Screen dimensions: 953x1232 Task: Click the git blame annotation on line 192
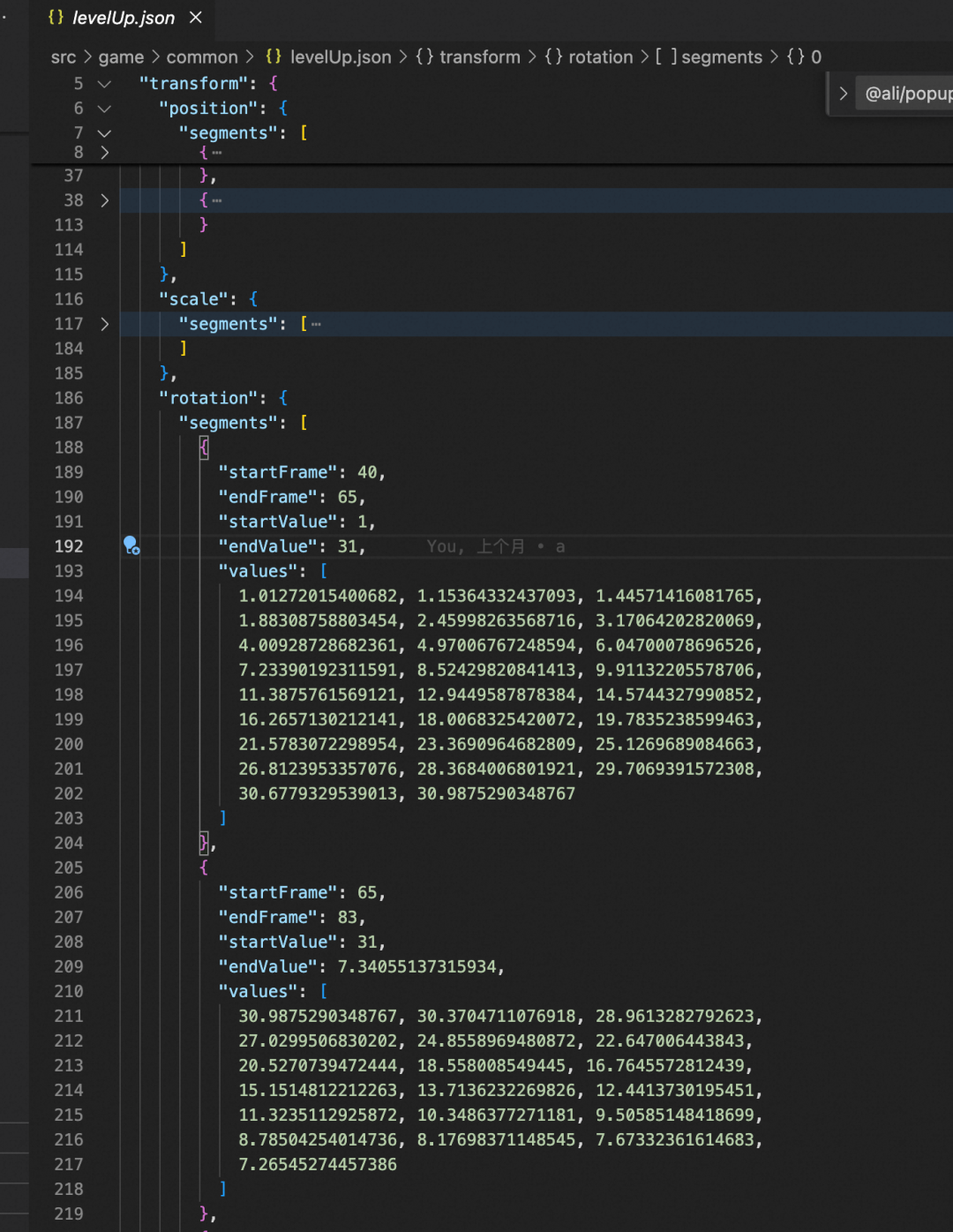[495, 547]
